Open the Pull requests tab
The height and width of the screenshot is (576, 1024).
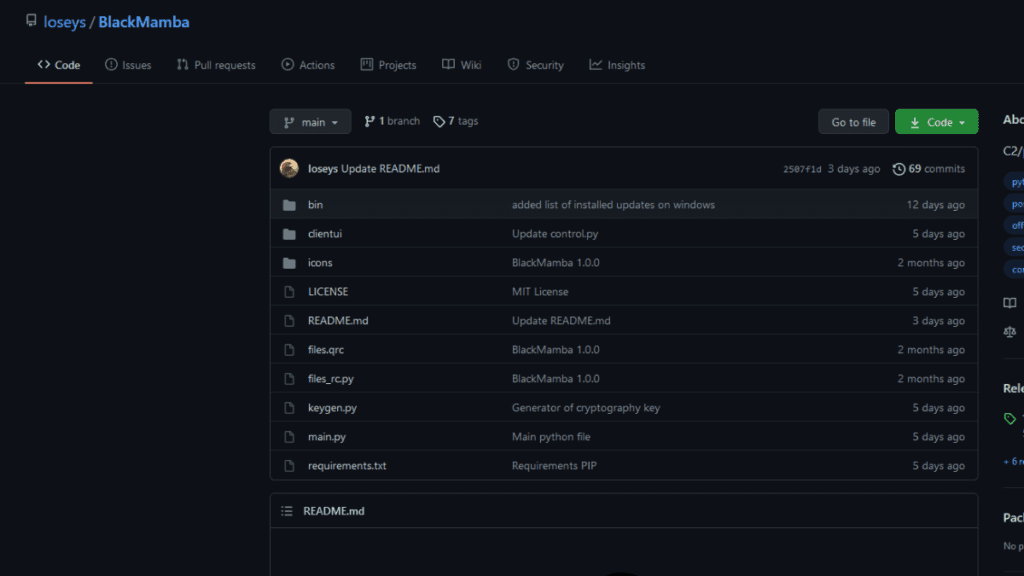coord(216,65)
